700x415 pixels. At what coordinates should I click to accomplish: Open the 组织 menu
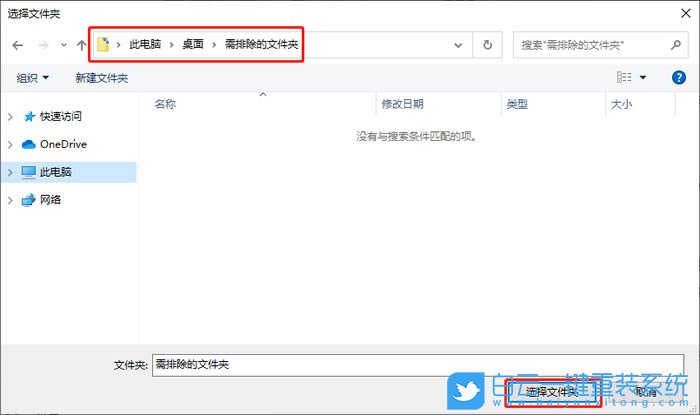coord(32,78)
